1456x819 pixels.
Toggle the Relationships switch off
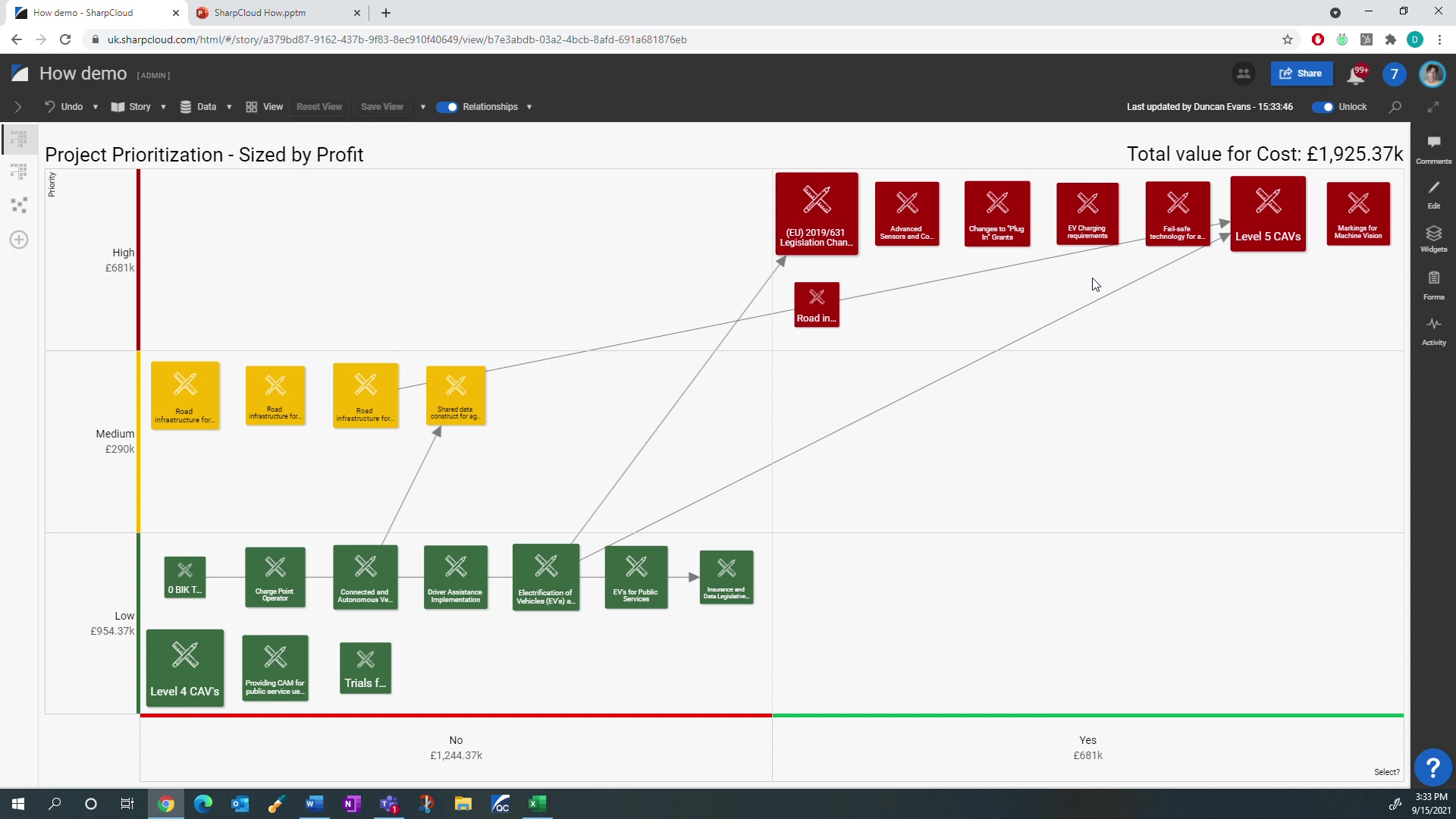pos(447,107)
